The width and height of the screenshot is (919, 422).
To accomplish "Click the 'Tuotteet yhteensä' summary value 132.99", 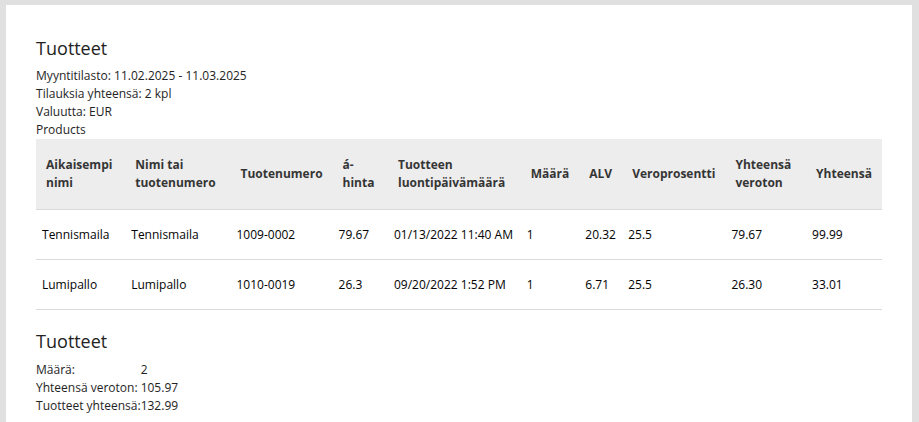I will click(x=160, y=405).
